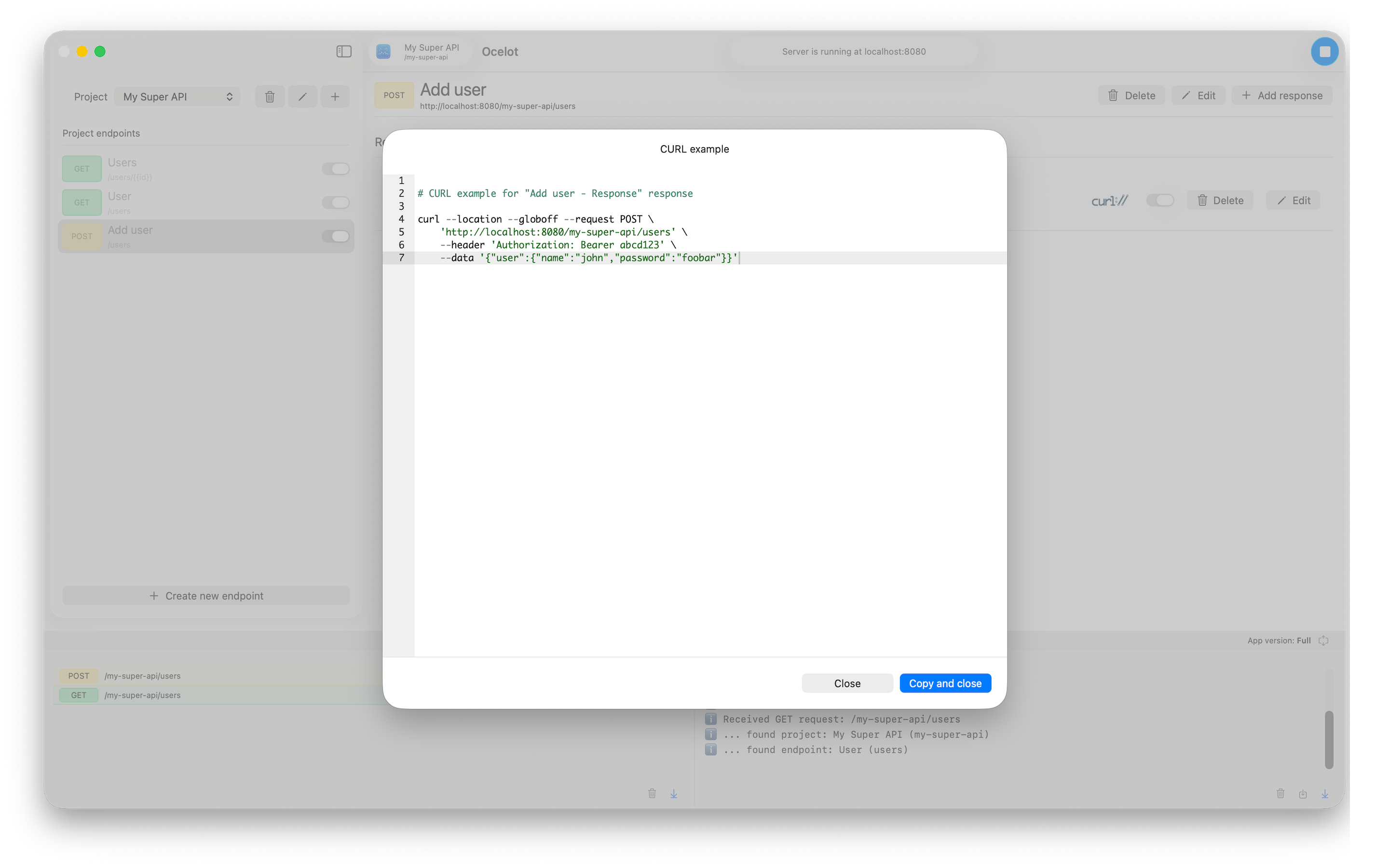
Task: Toggle the sidebar panel visibility
Action: [343, 51]
